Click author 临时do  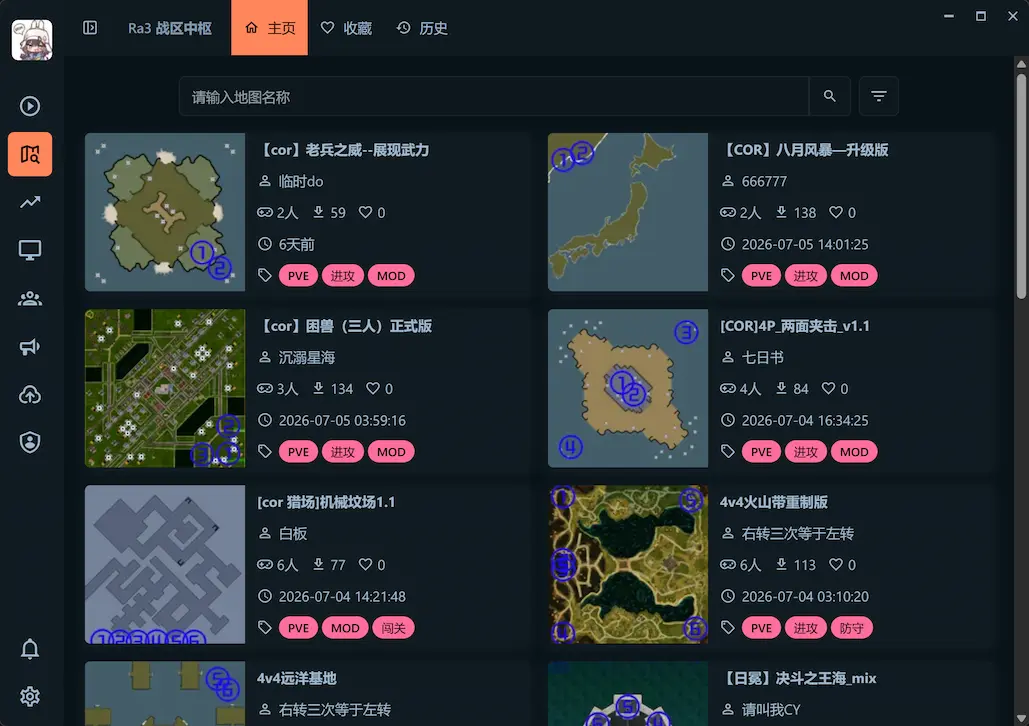pyautogui.click(x=301, y=181)
